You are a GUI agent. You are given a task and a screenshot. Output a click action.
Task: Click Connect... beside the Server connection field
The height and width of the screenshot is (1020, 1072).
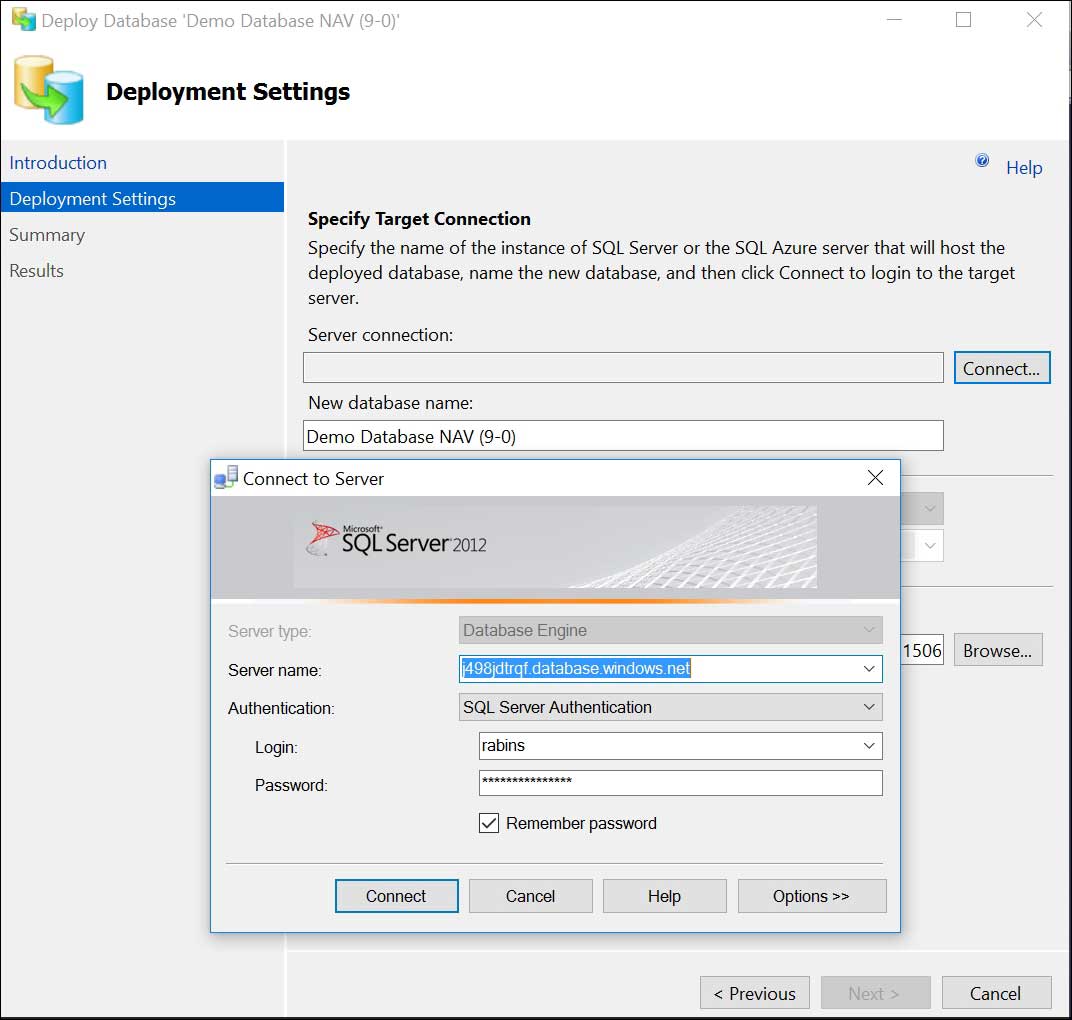tap(1001, 367)
